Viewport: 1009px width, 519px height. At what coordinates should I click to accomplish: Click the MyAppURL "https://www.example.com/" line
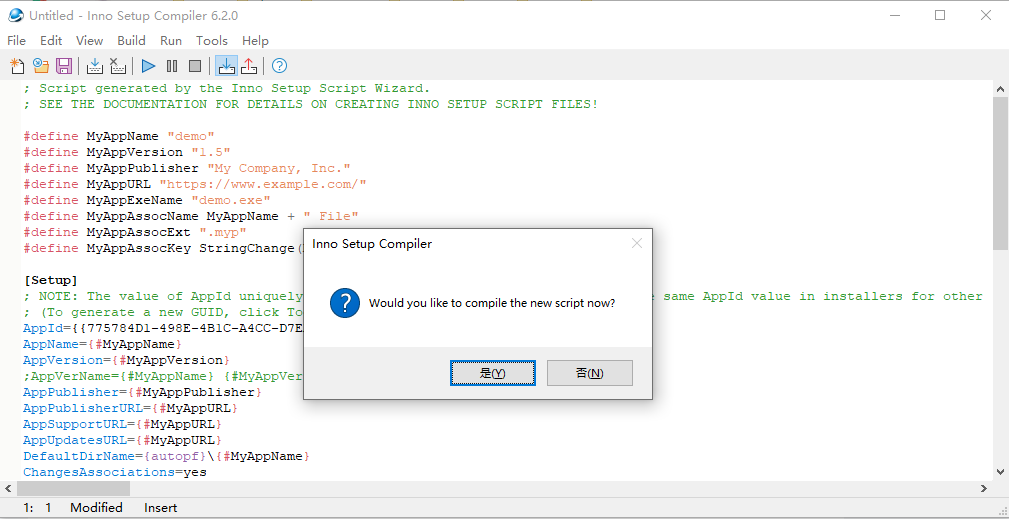click(195, 185)
